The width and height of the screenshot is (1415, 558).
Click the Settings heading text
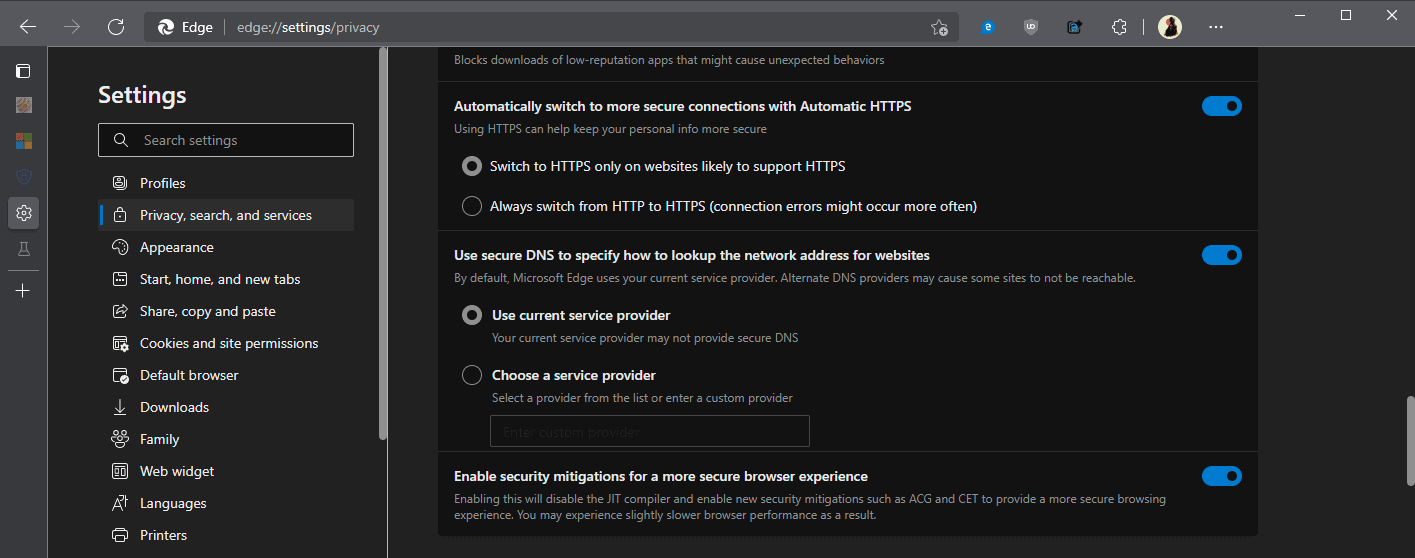point(142,95)
